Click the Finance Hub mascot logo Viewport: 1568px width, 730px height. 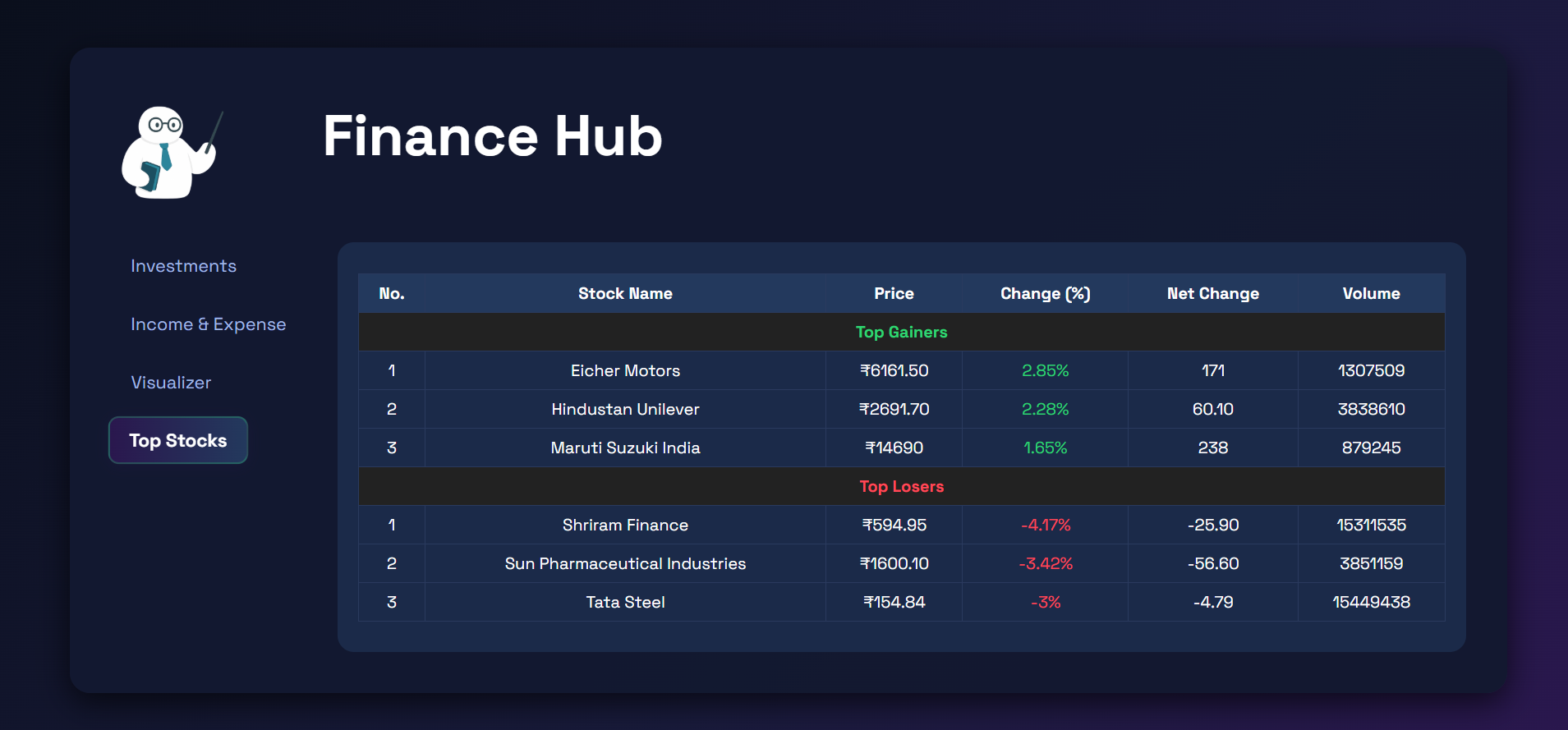coord(172,153)
